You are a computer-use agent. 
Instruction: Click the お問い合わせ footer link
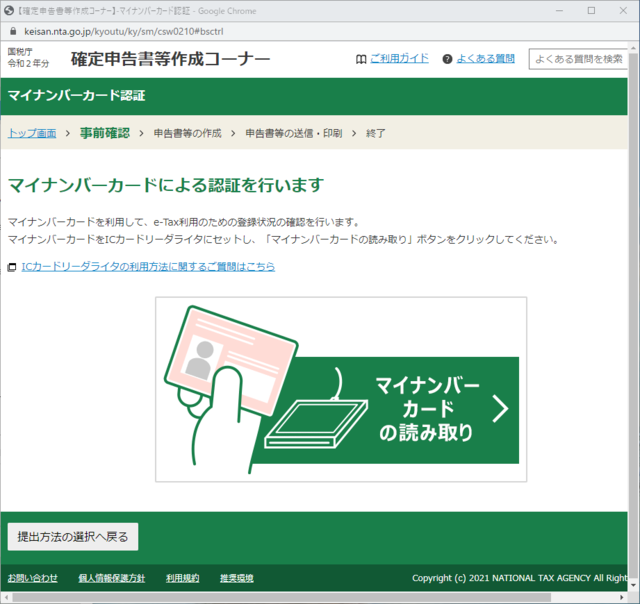[x=33, y=578]
